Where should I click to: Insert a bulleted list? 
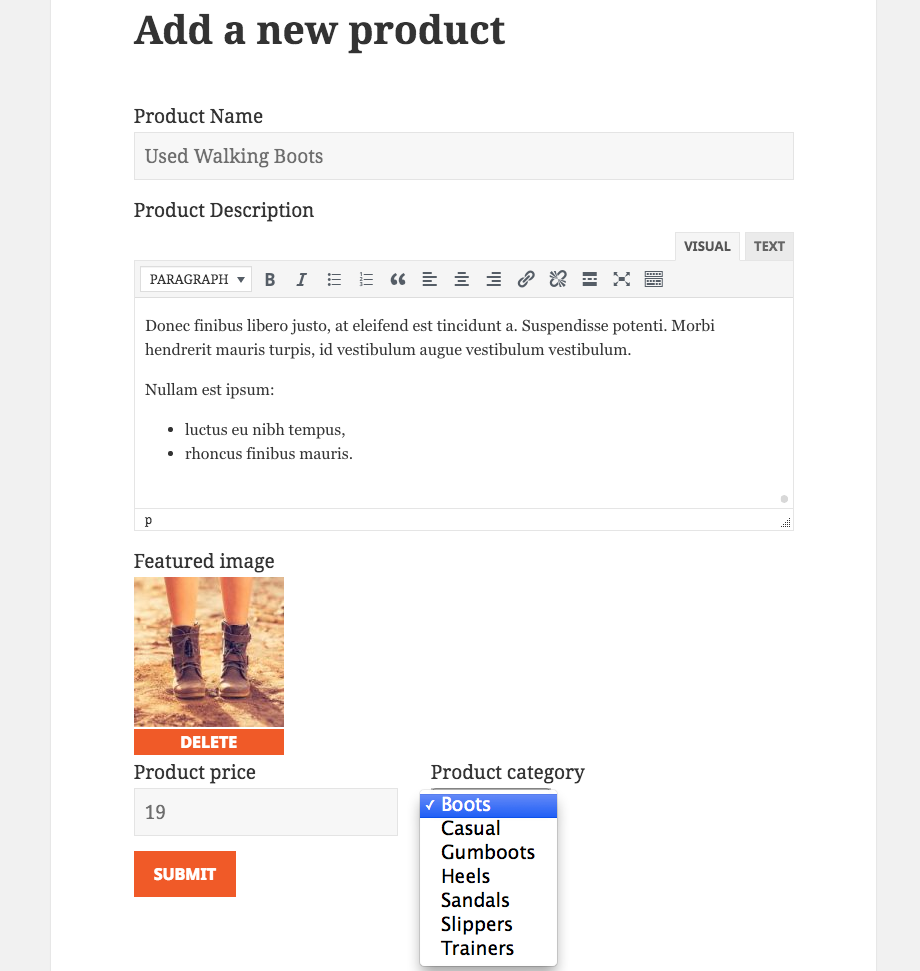(334, 279)
